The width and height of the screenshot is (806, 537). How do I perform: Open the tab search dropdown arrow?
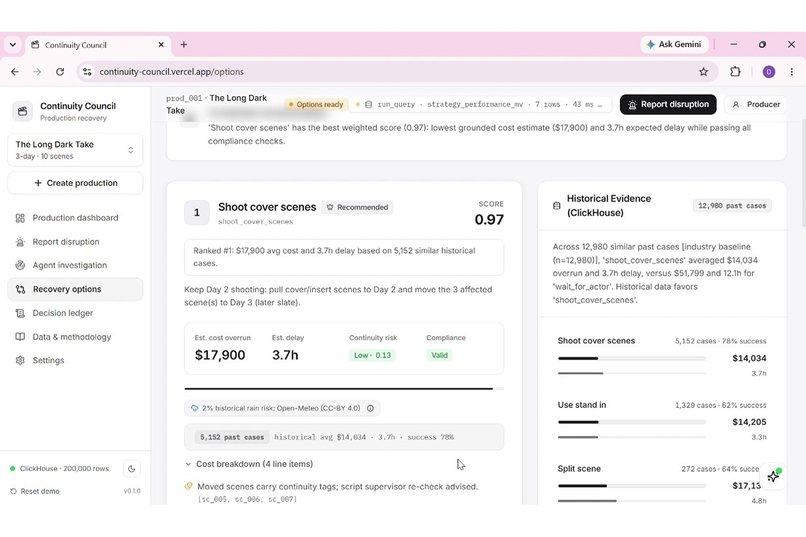tap(13, 45)
